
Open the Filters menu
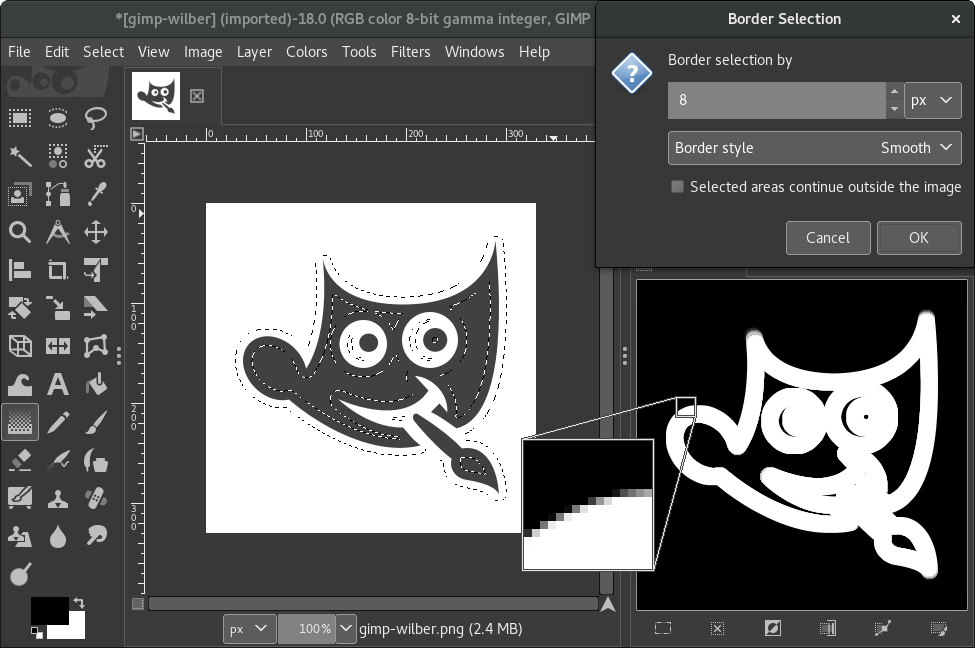click(x=410, y=52)
